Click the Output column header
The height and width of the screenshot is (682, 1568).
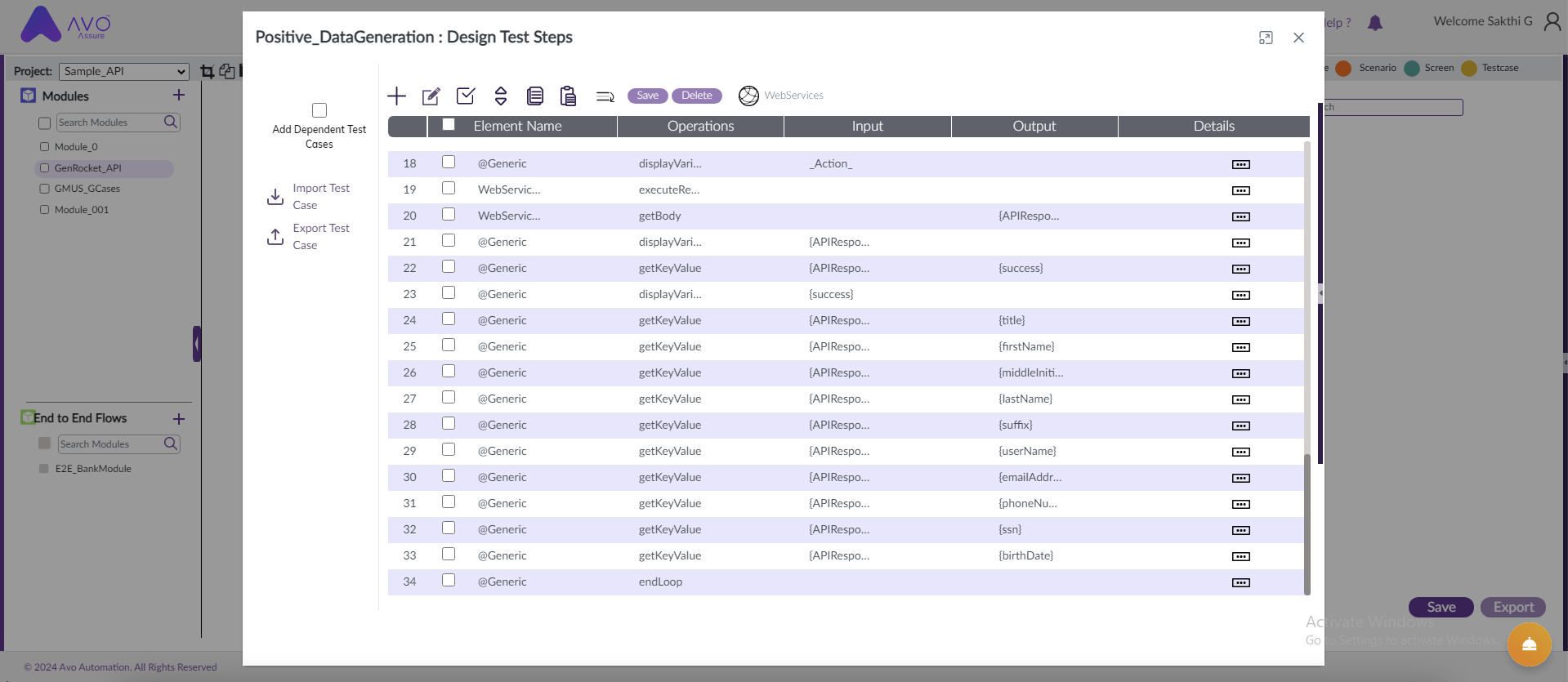click(1034, 126)
